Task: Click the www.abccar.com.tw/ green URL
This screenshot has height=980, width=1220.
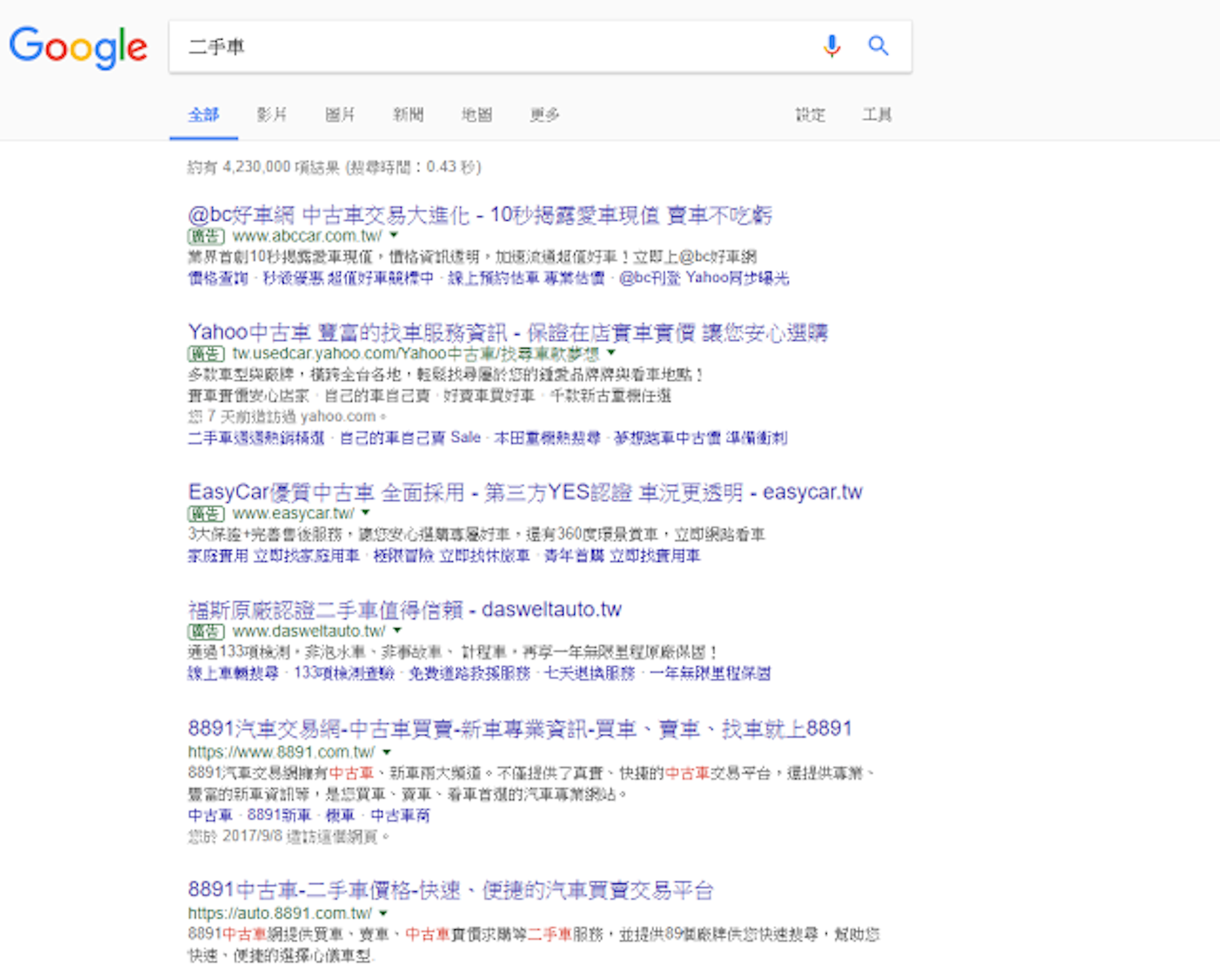Action: (307, 235)
